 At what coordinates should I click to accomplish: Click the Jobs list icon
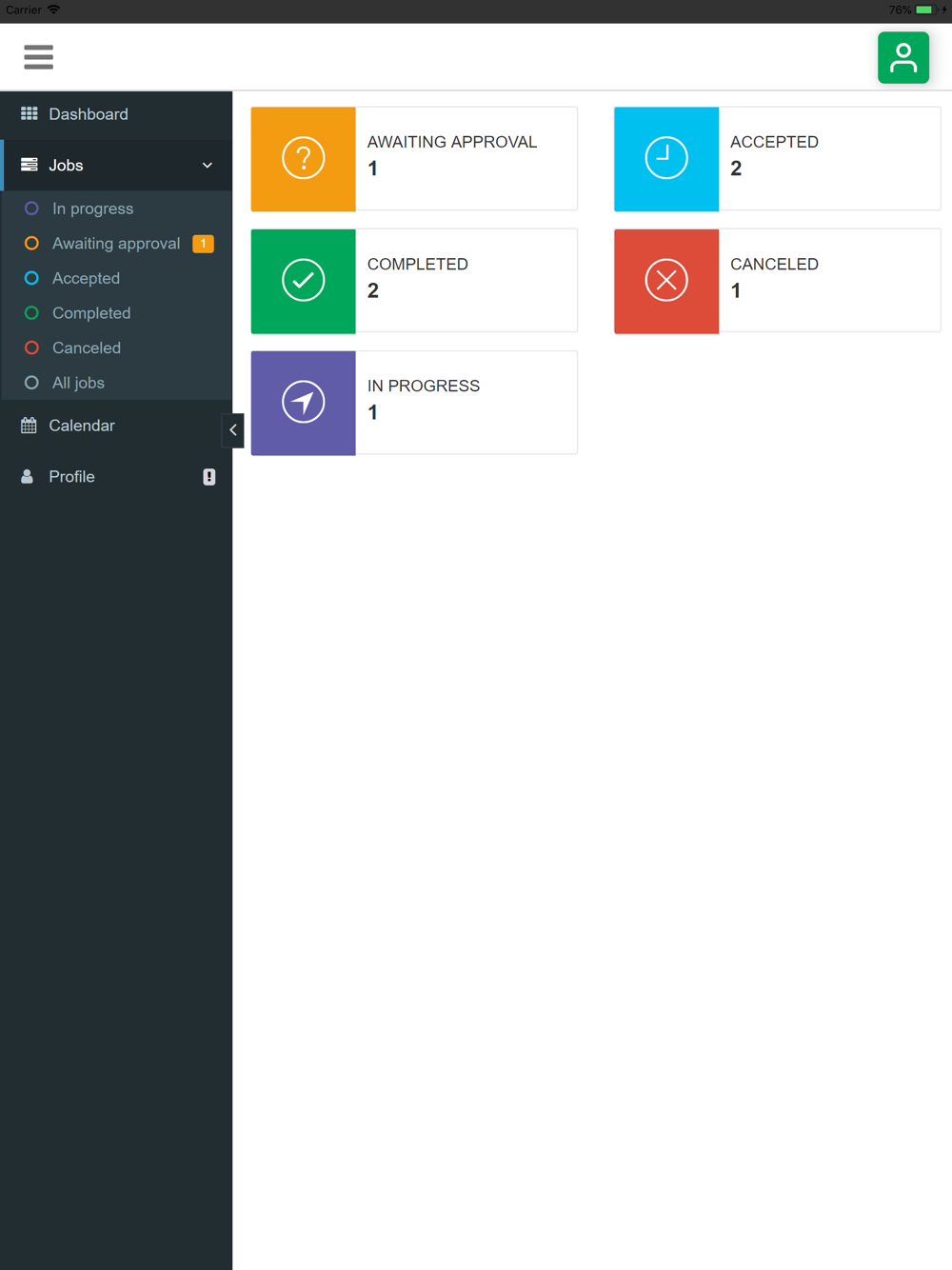coord(30,165)
